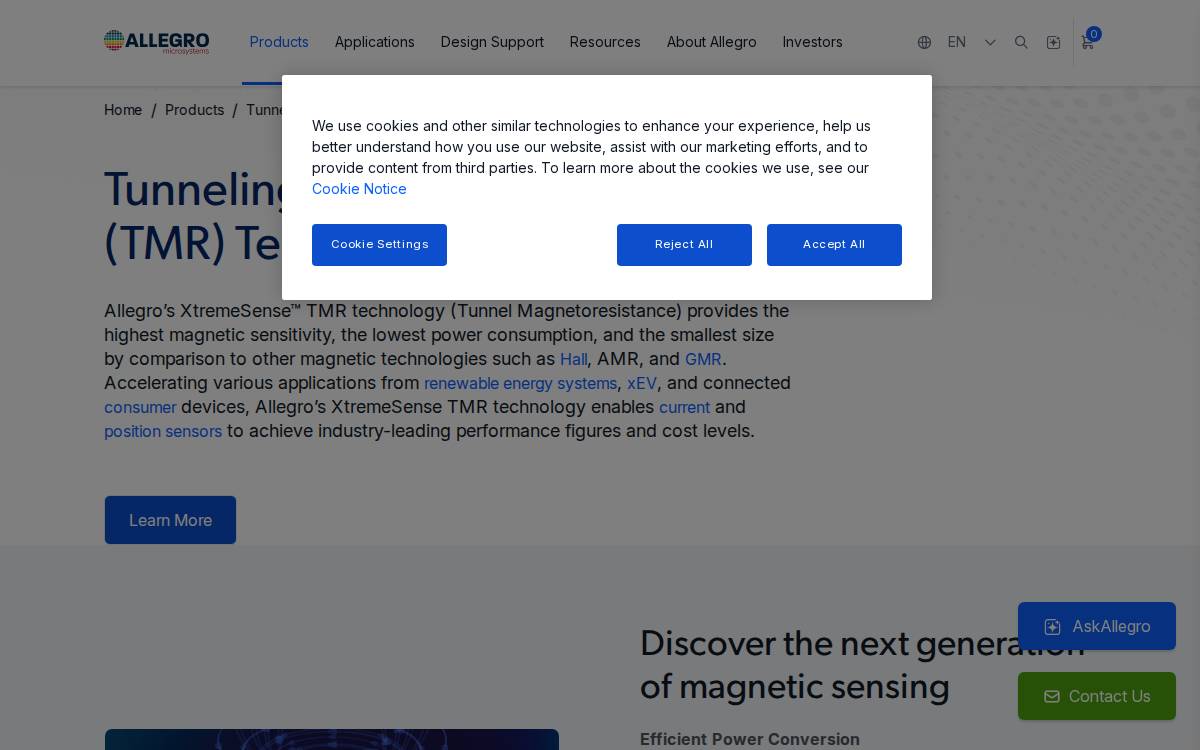Click the Cookie Settings button
Viewport: 1200px width, 750px height.
click(x=379, y=245)
